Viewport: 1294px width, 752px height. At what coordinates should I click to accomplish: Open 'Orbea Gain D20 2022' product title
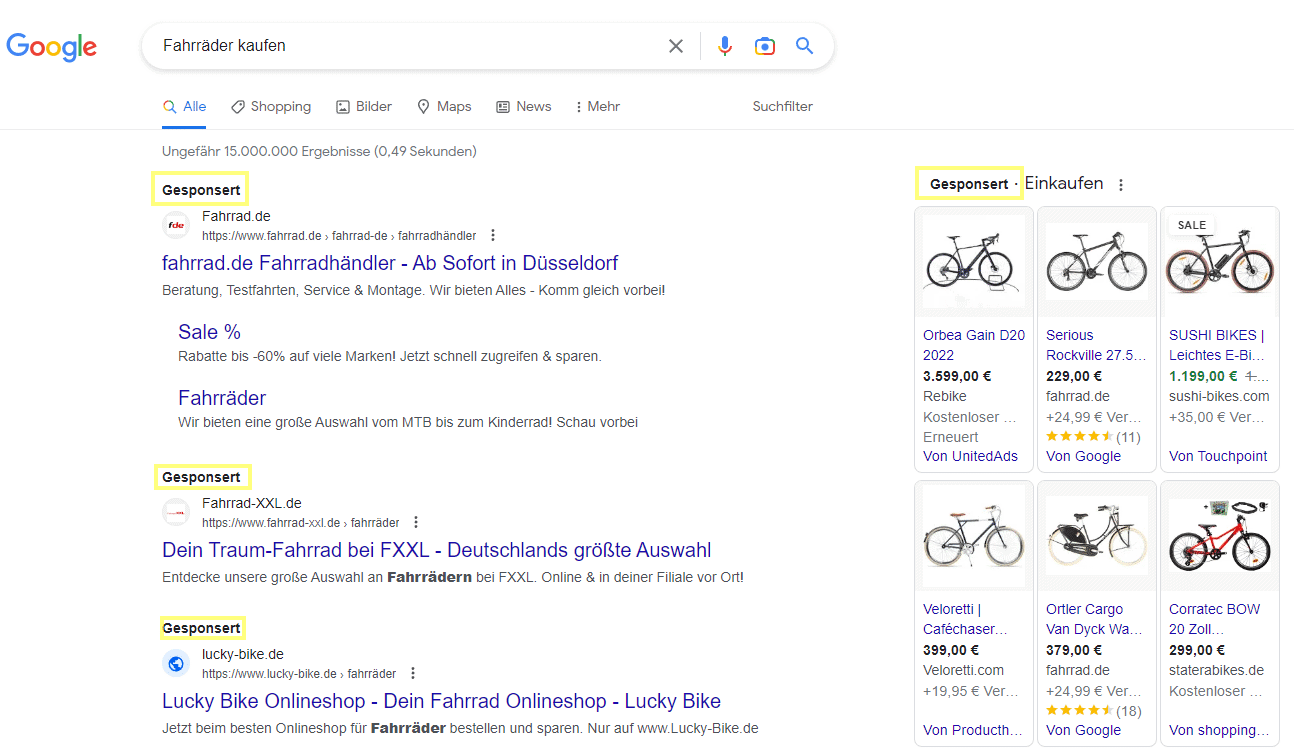click(974, 345)
